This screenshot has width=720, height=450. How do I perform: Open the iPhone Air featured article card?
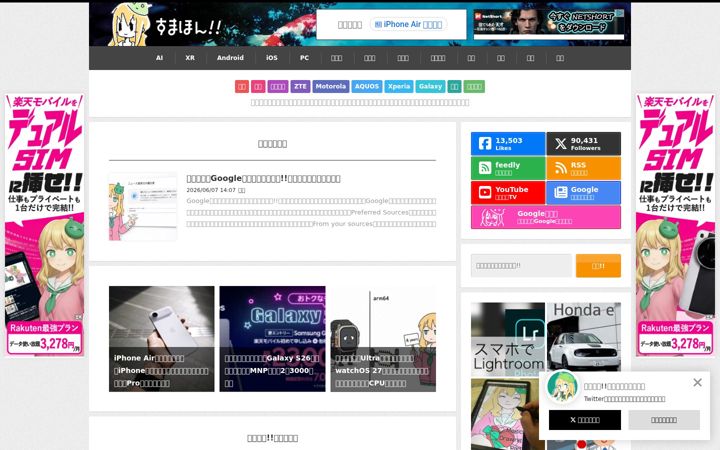162,339
